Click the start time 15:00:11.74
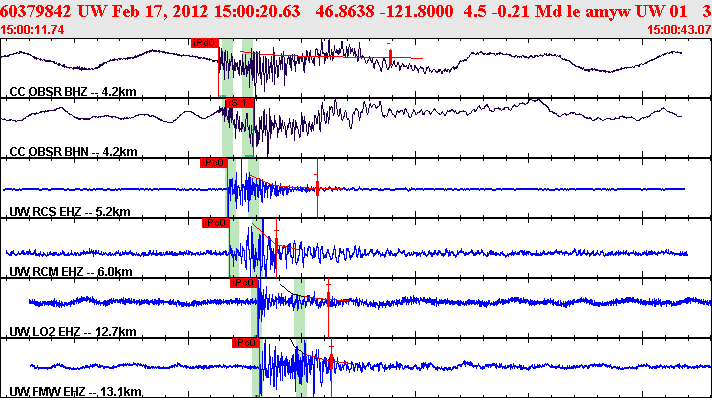Viewport: 712px width, 398px height. coord(32,30)
